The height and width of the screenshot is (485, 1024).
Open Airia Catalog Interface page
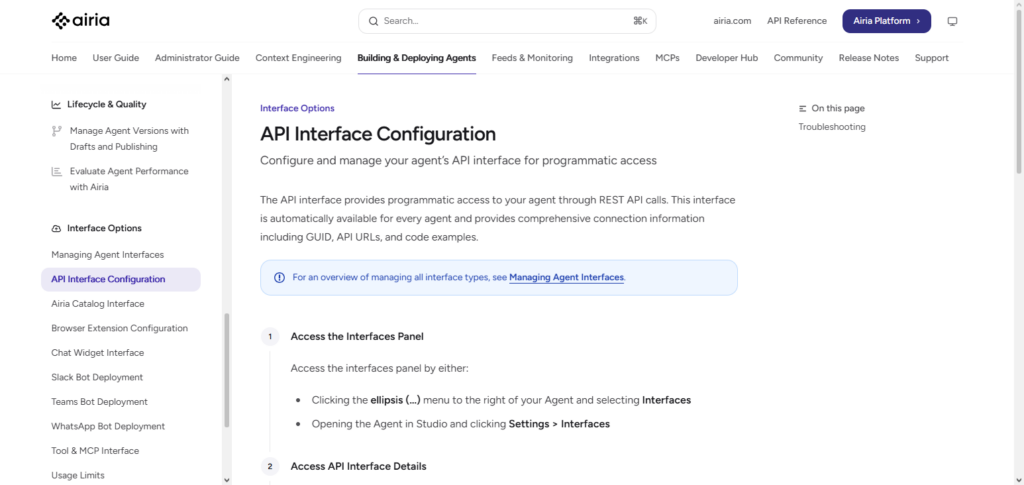click(x=98, y=304)
